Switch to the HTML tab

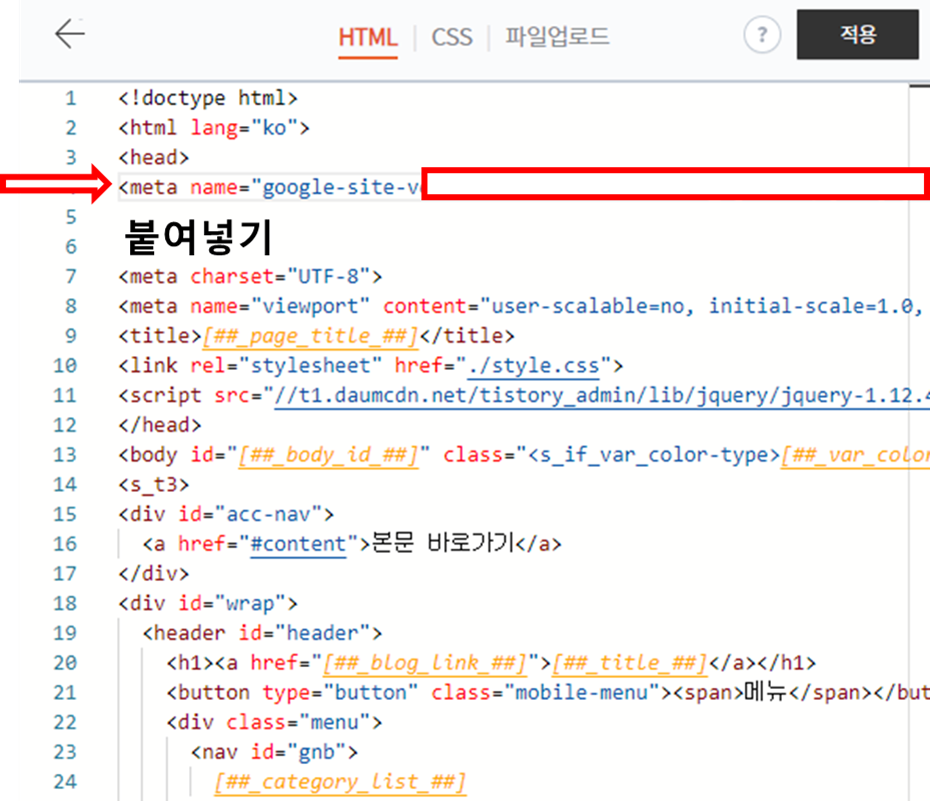368,37
